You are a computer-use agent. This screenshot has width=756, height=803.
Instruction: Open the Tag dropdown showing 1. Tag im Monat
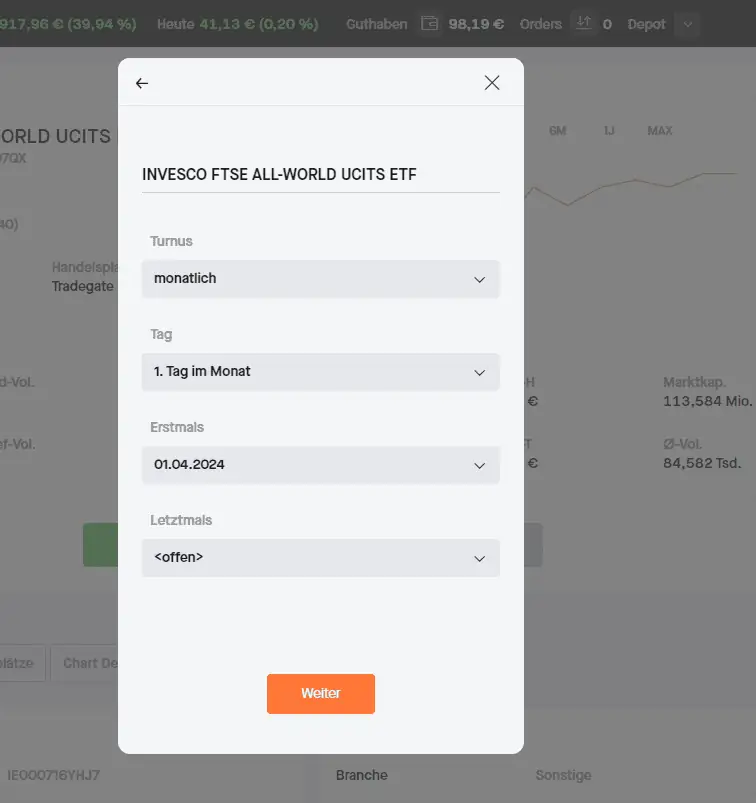pos(321,372)
